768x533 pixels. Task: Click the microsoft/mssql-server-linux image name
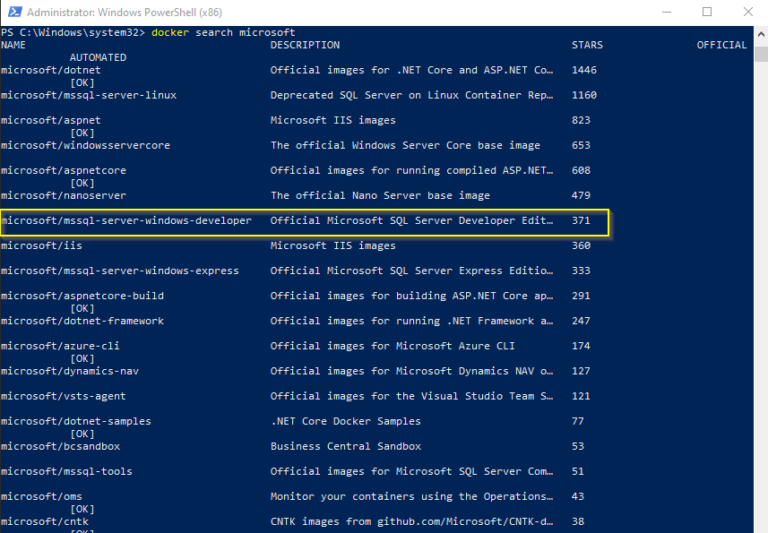click(x=75, y=95)
